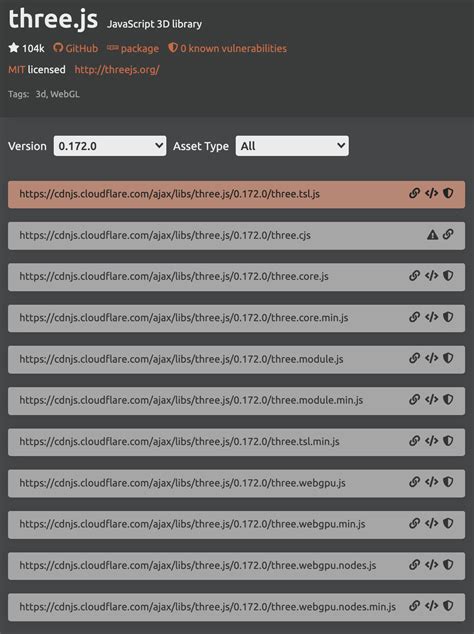Copy script tag icon for three.webgpu.nodes.min.js
Image resolution: width=474 pixels, height=634 pixels.
[x=431, y=606]
